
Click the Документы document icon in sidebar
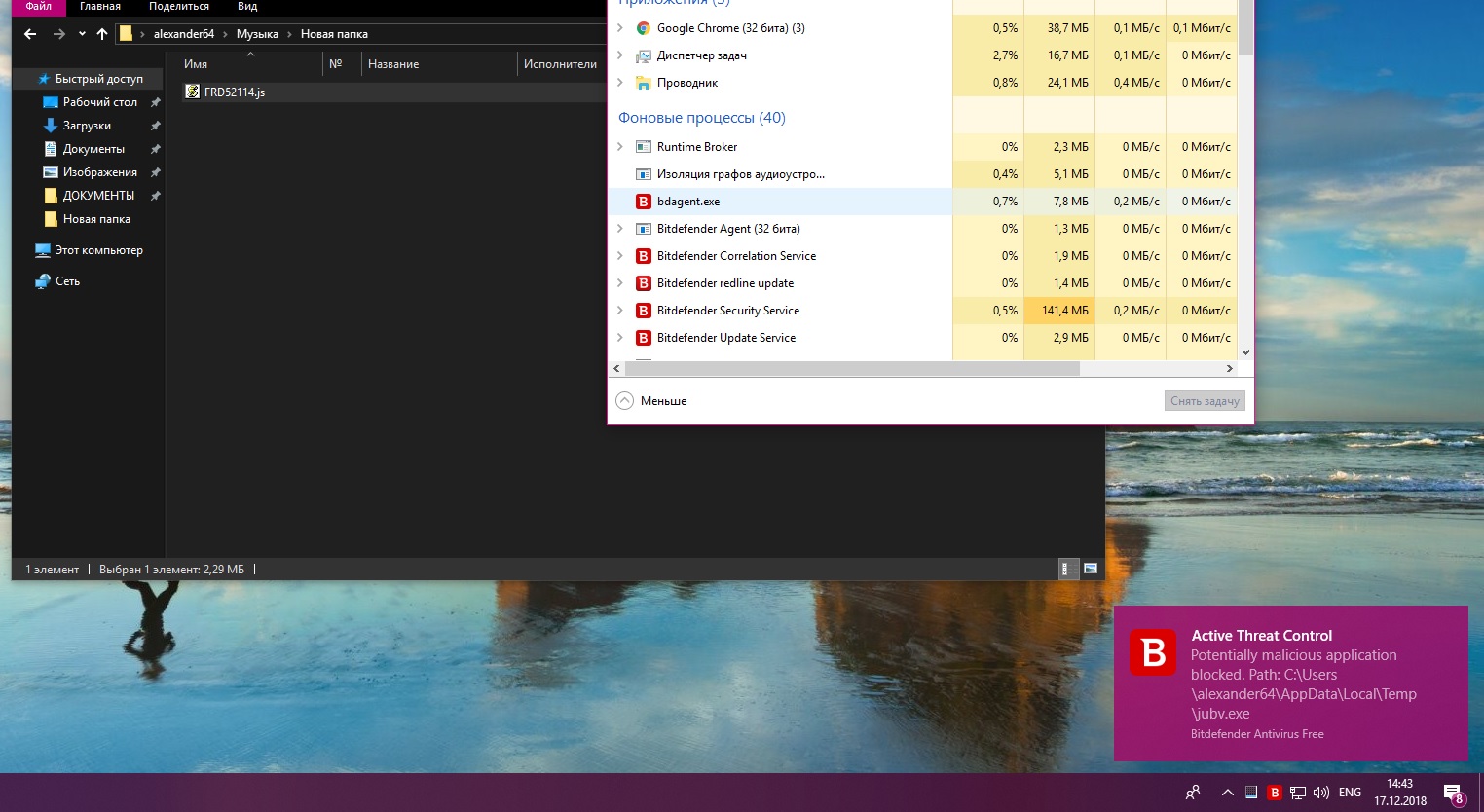51,149
